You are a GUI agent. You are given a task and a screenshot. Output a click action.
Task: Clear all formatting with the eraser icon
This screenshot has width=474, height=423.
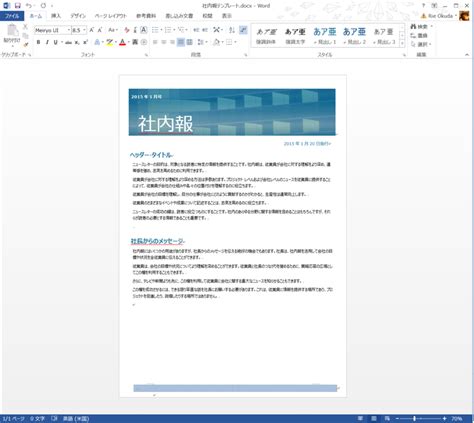(127, 30)
